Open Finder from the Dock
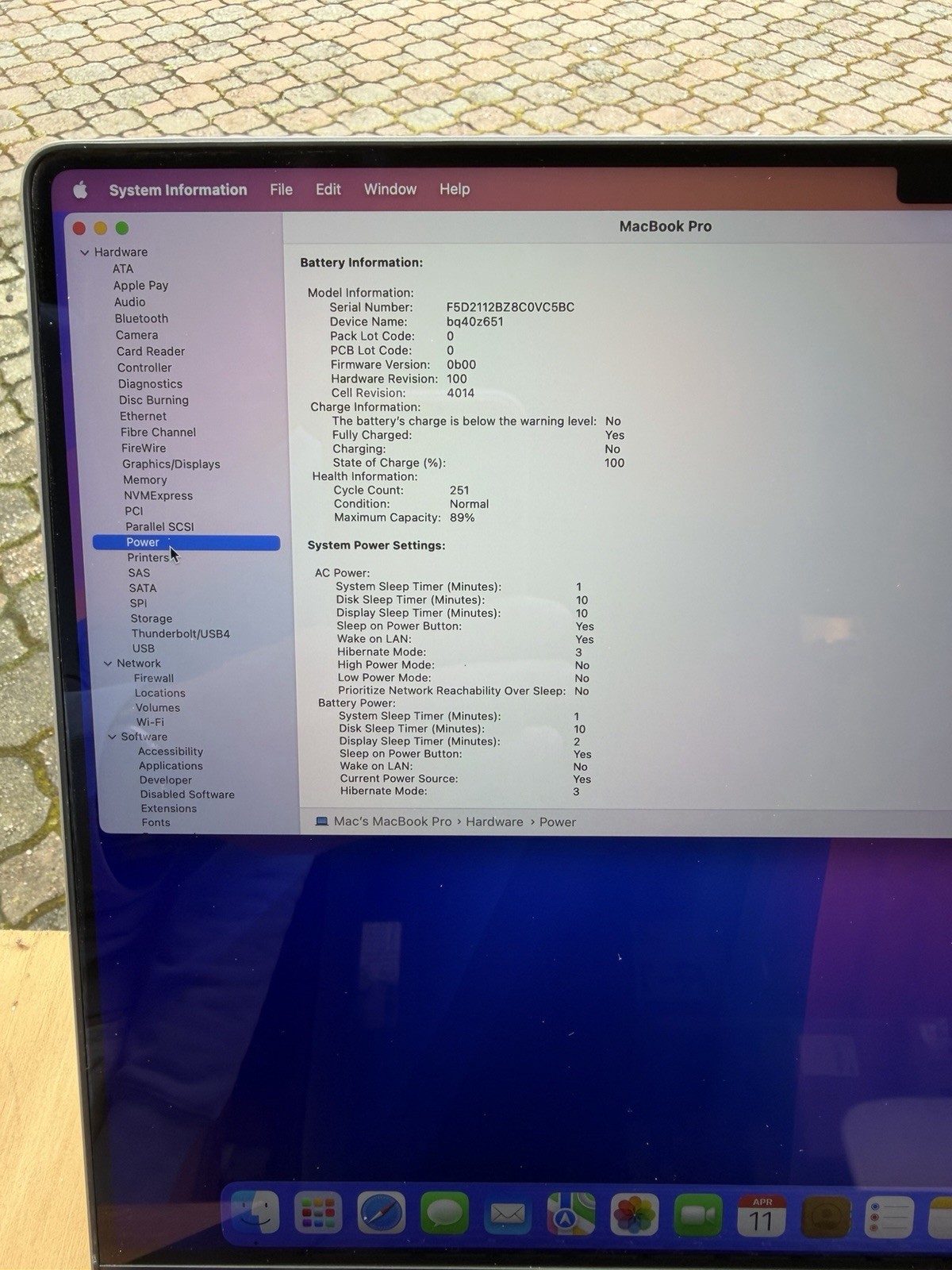 (x=256, y=1212)
